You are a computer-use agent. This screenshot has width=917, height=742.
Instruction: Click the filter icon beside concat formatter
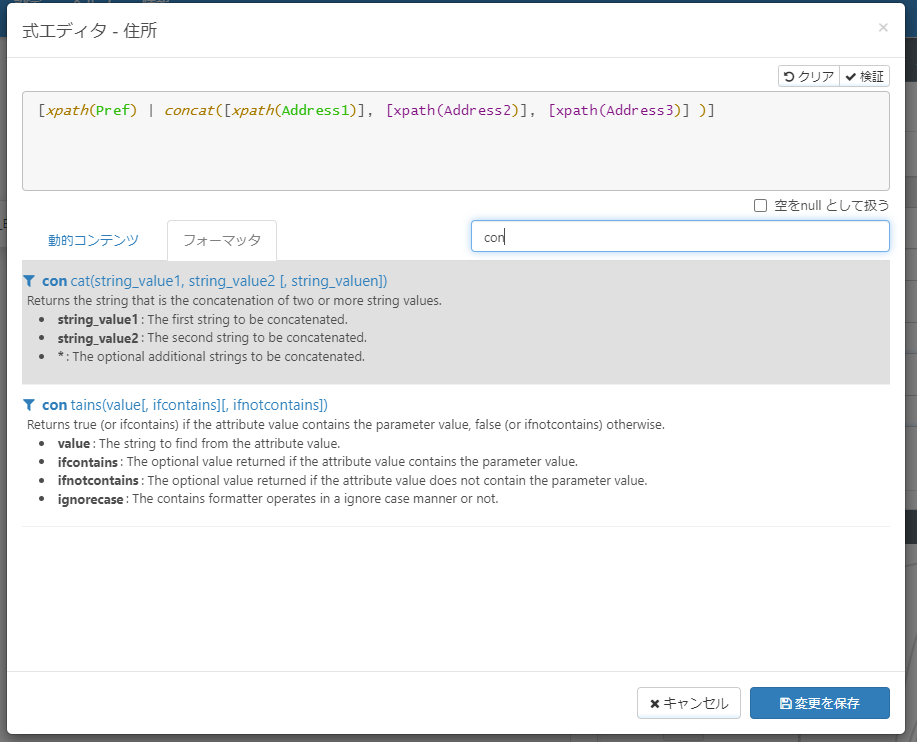(x=29, y=281)
